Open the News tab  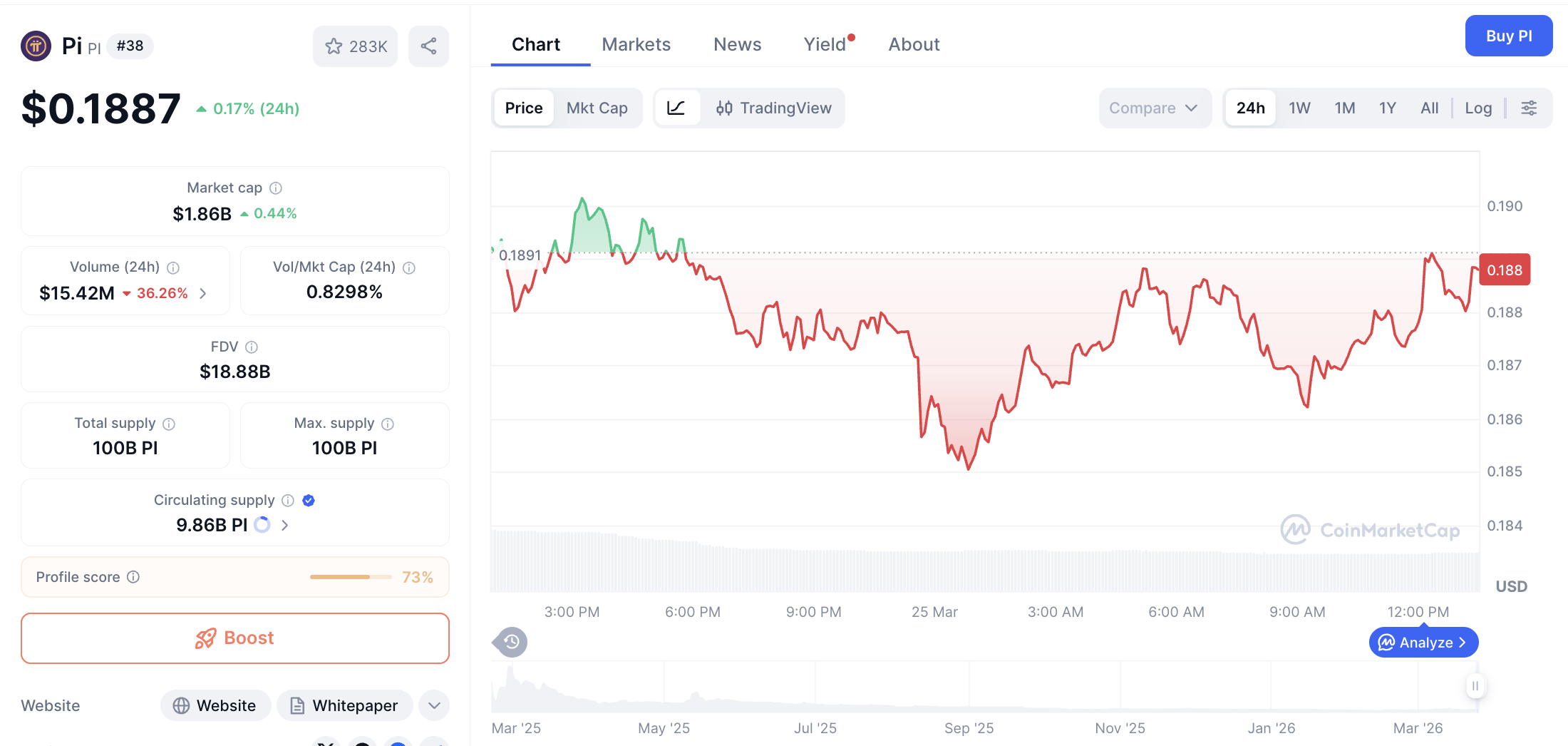coord(737,44)
